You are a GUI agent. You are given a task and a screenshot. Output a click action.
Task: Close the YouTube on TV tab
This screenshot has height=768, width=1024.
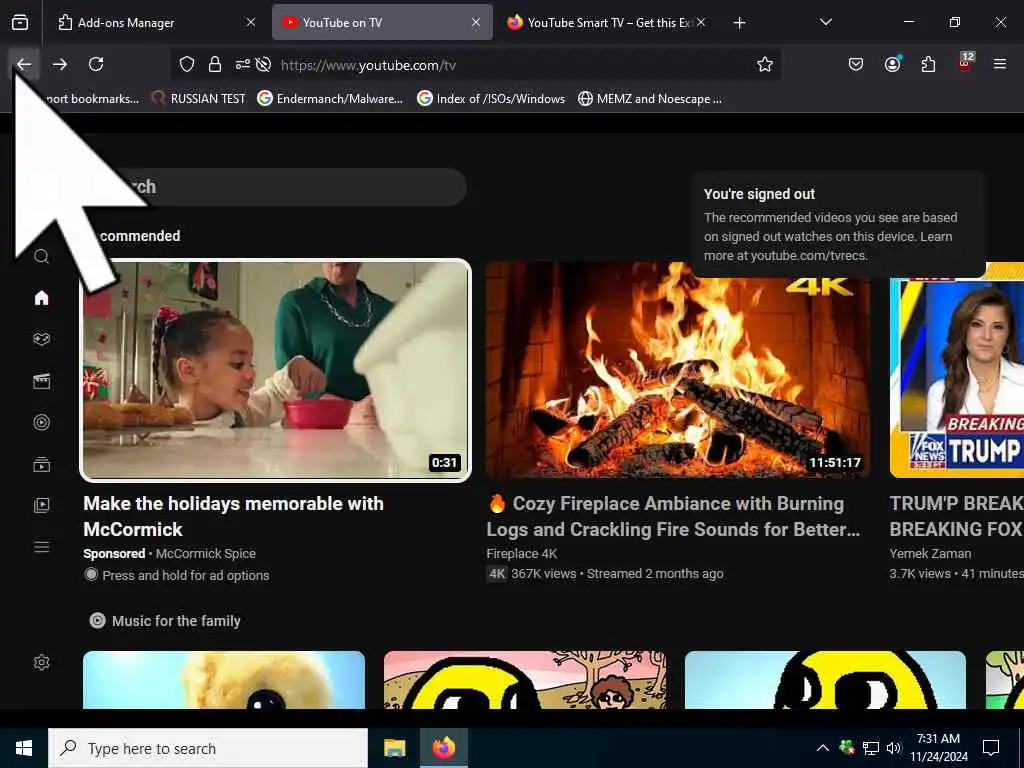(x=476, y=22)
